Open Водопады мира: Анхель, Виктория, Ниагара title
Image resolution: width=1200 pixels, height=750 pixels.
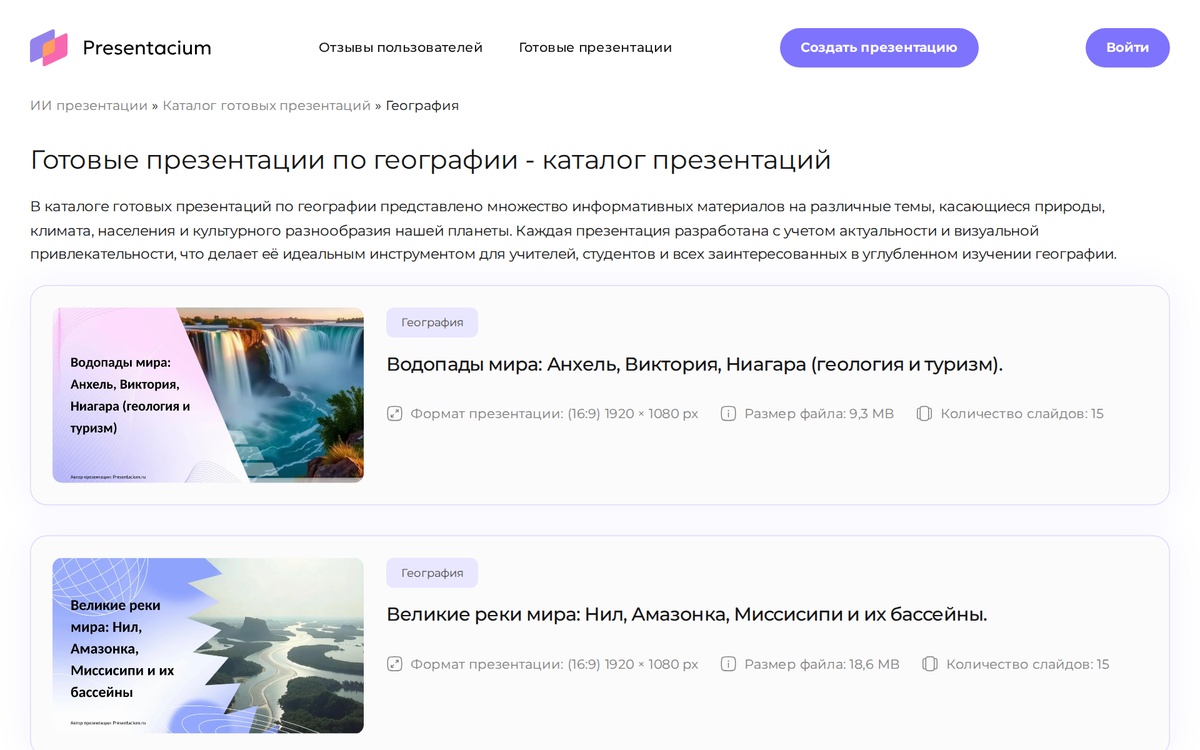point(695,364)
